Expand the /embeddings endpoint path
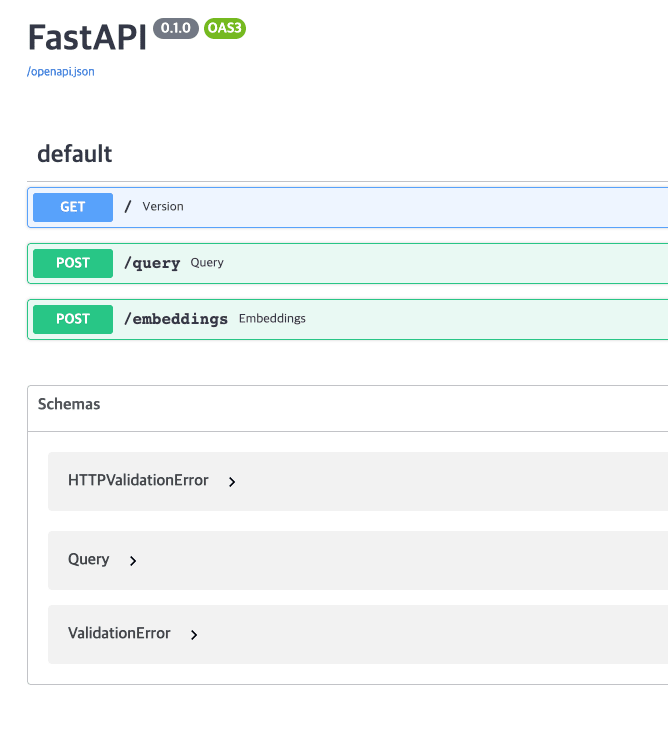This screenshot has height=736, width=668. point(176,319)
